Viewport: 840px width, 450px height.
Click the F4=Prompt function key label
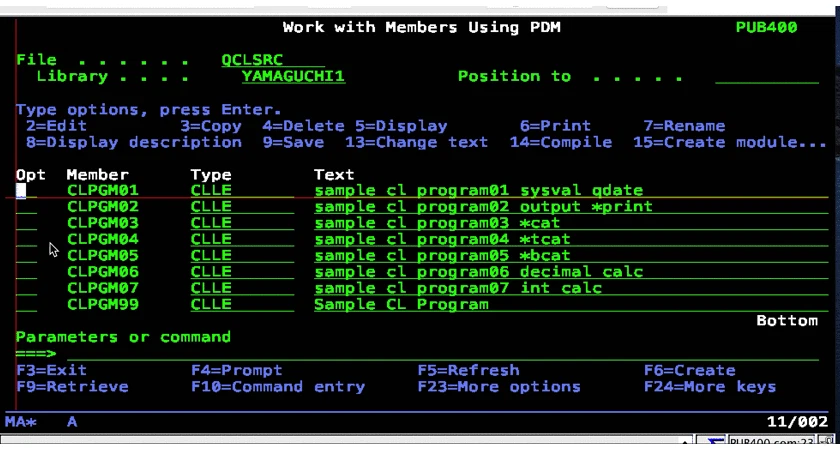(x=237, y=370)
